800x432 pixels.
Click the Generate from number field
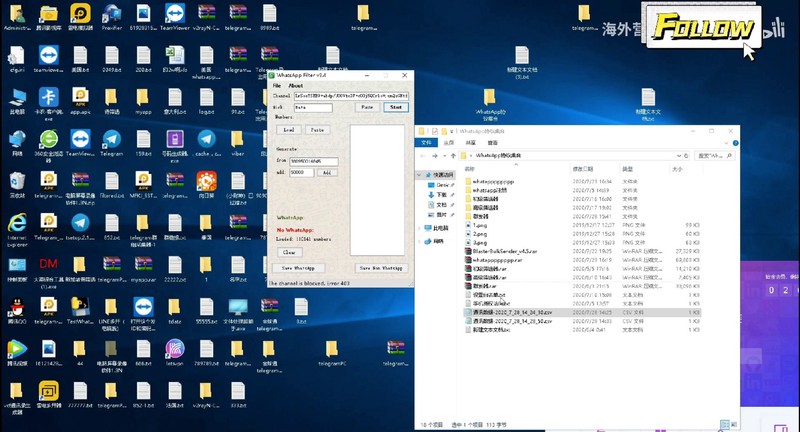[x=314, y=161]
